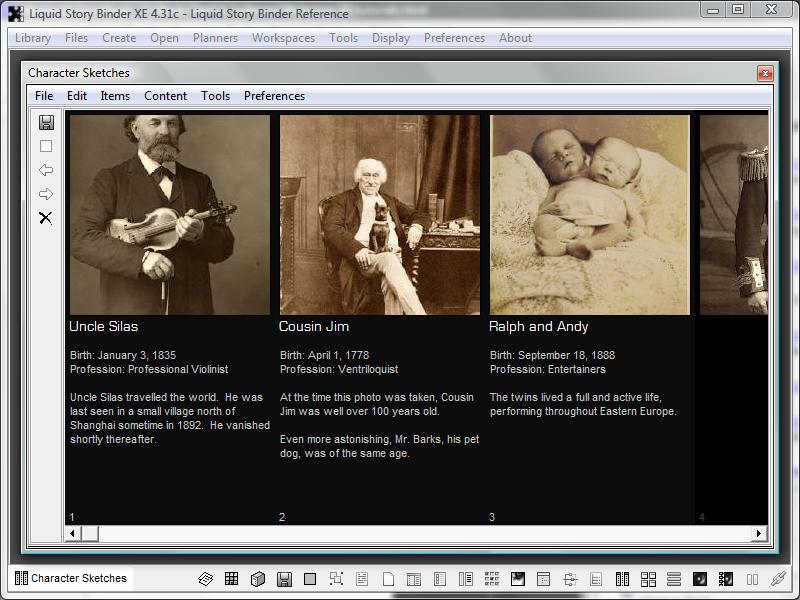Click the X delete icon in the sidebar
Viewport: 800px width, 600px height.
coord(46,218)
